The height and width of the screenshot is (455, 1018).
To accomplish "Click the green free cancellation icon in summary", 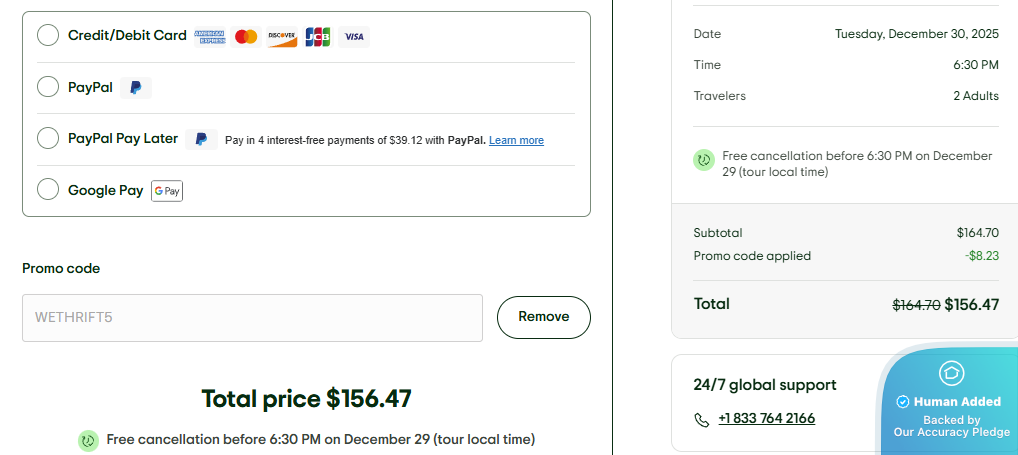I will [704, 159].
